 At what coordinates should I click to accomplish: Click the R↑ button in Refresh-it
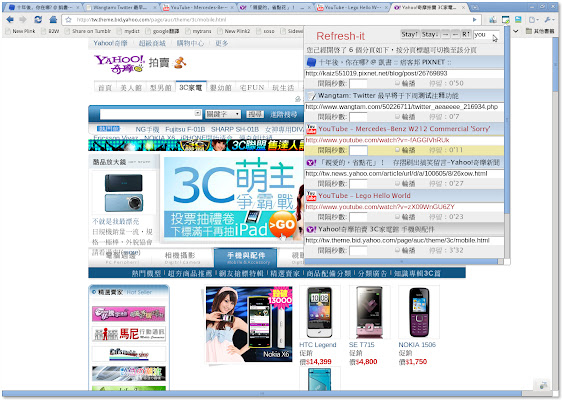[466, 34]
